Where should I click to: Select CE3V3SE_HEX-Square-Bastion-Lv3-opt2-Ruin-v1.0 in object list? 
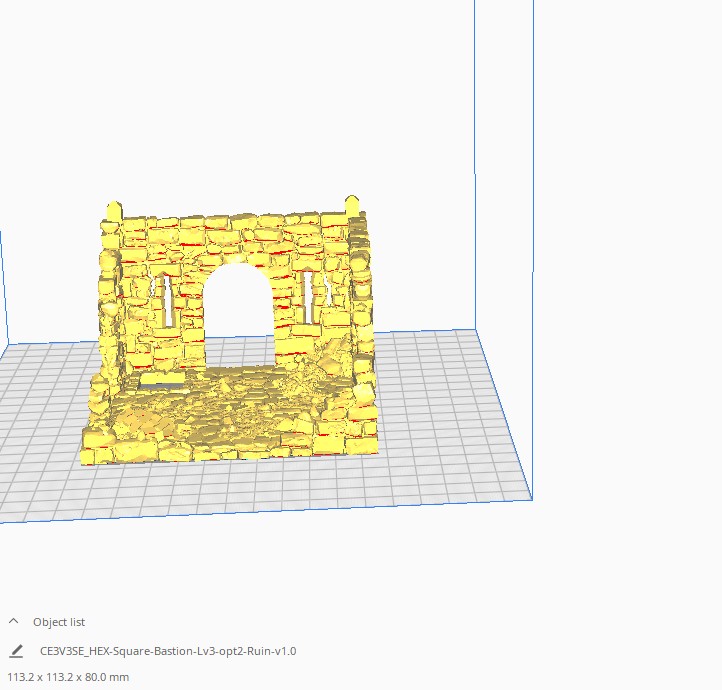168,651
